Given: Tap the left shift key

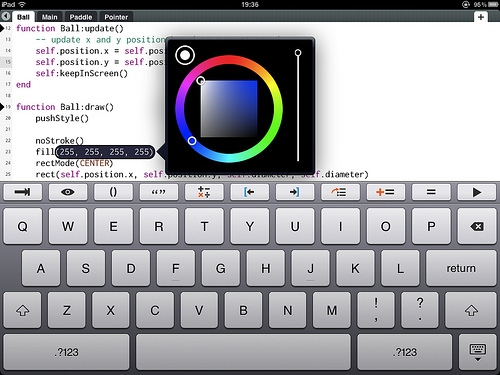Looking at the screenshot, I should coord(22,310).
